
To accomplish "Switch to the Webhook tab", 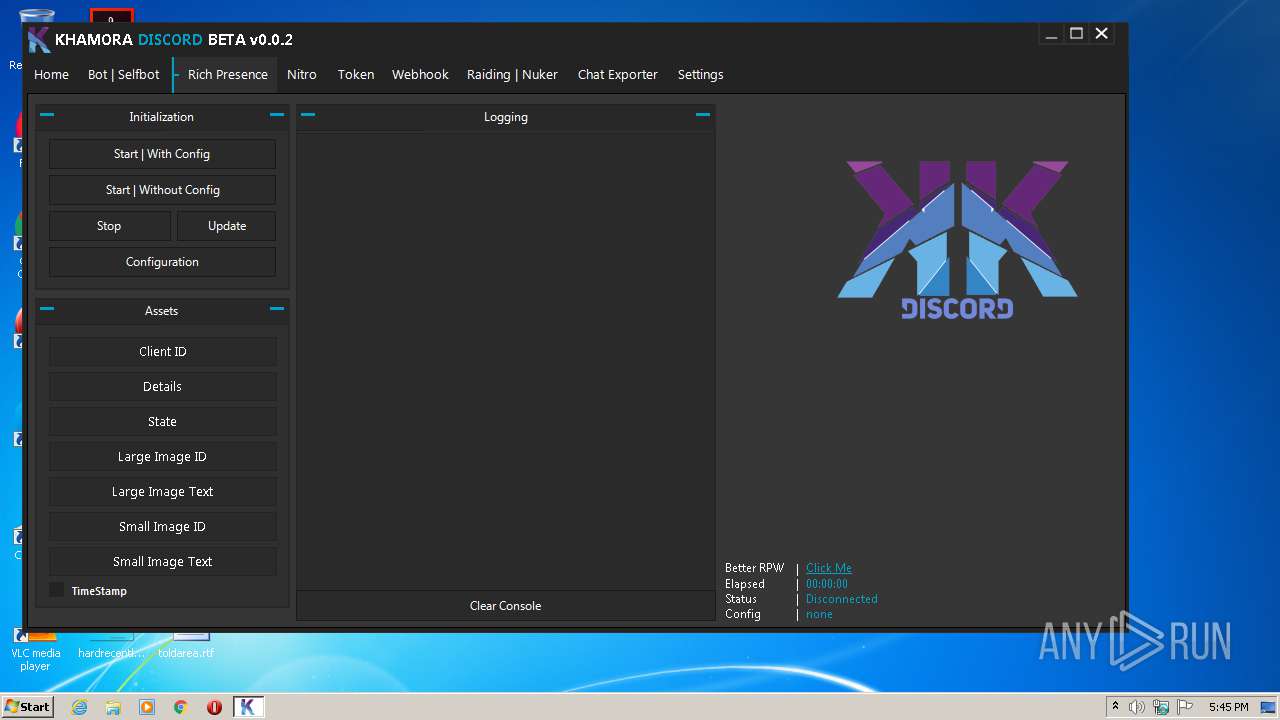I will [420, 75].
